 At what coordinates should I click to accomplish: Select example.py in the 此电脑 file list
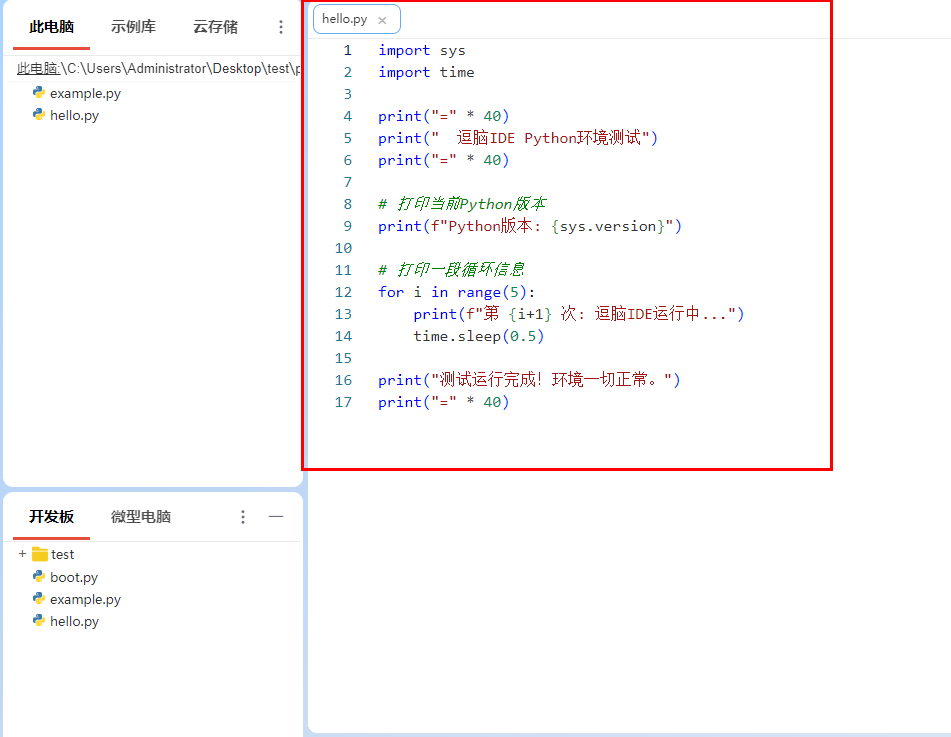click(85, 93)
